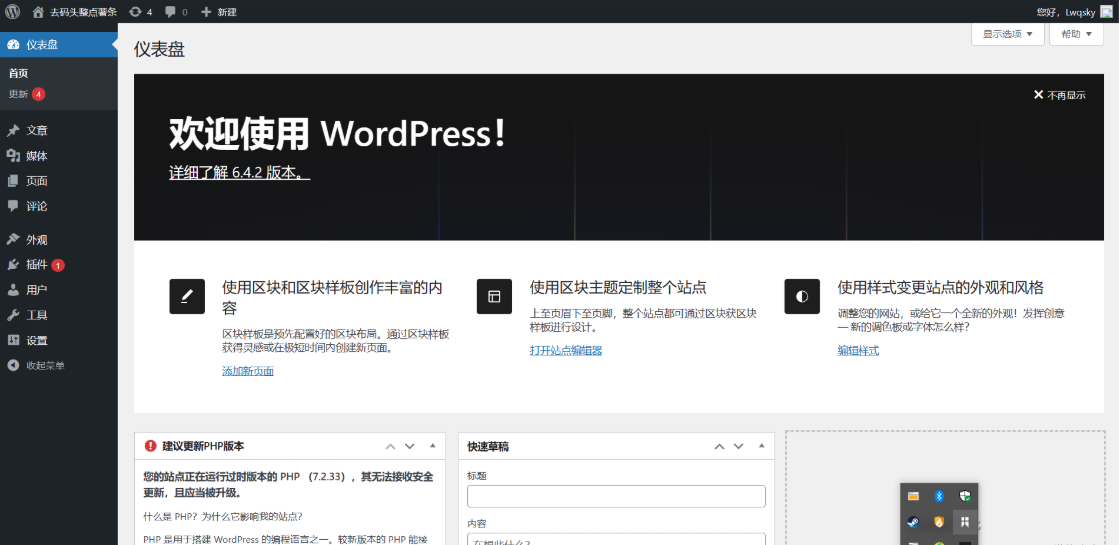Collapse the 快速草稿 panel
Viewport: 1119px width, 545px height.
[761, 446]
